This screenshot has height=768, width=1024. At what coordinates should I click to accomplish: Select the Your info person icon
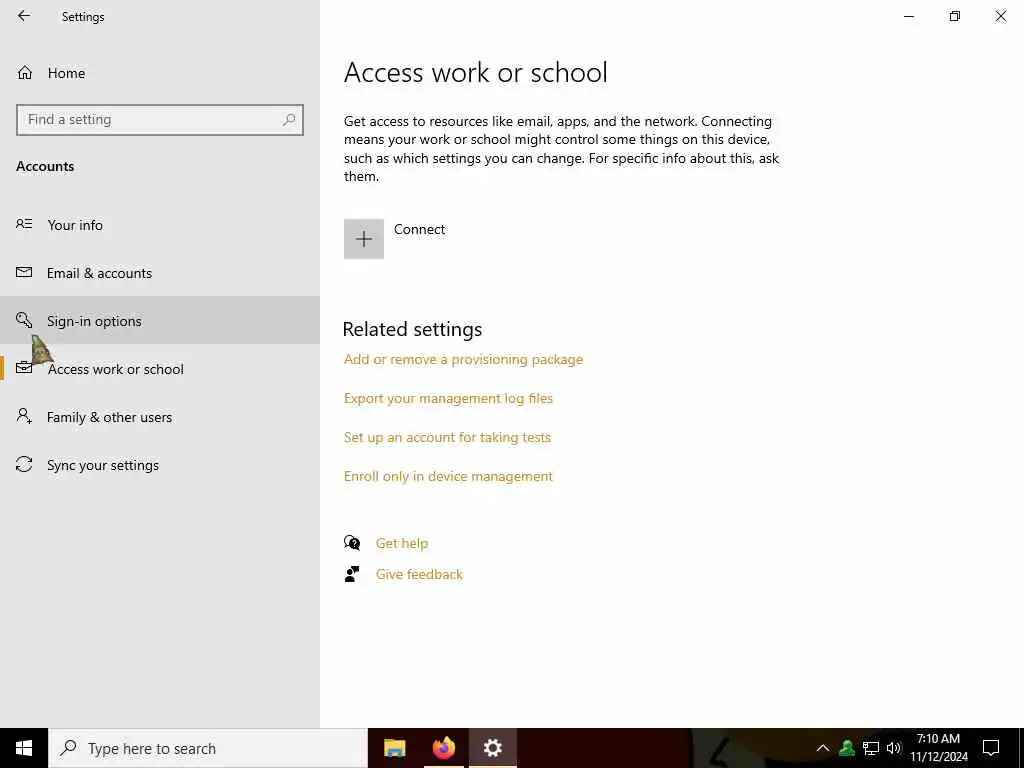pyautogui.click(x=24, y=224)
